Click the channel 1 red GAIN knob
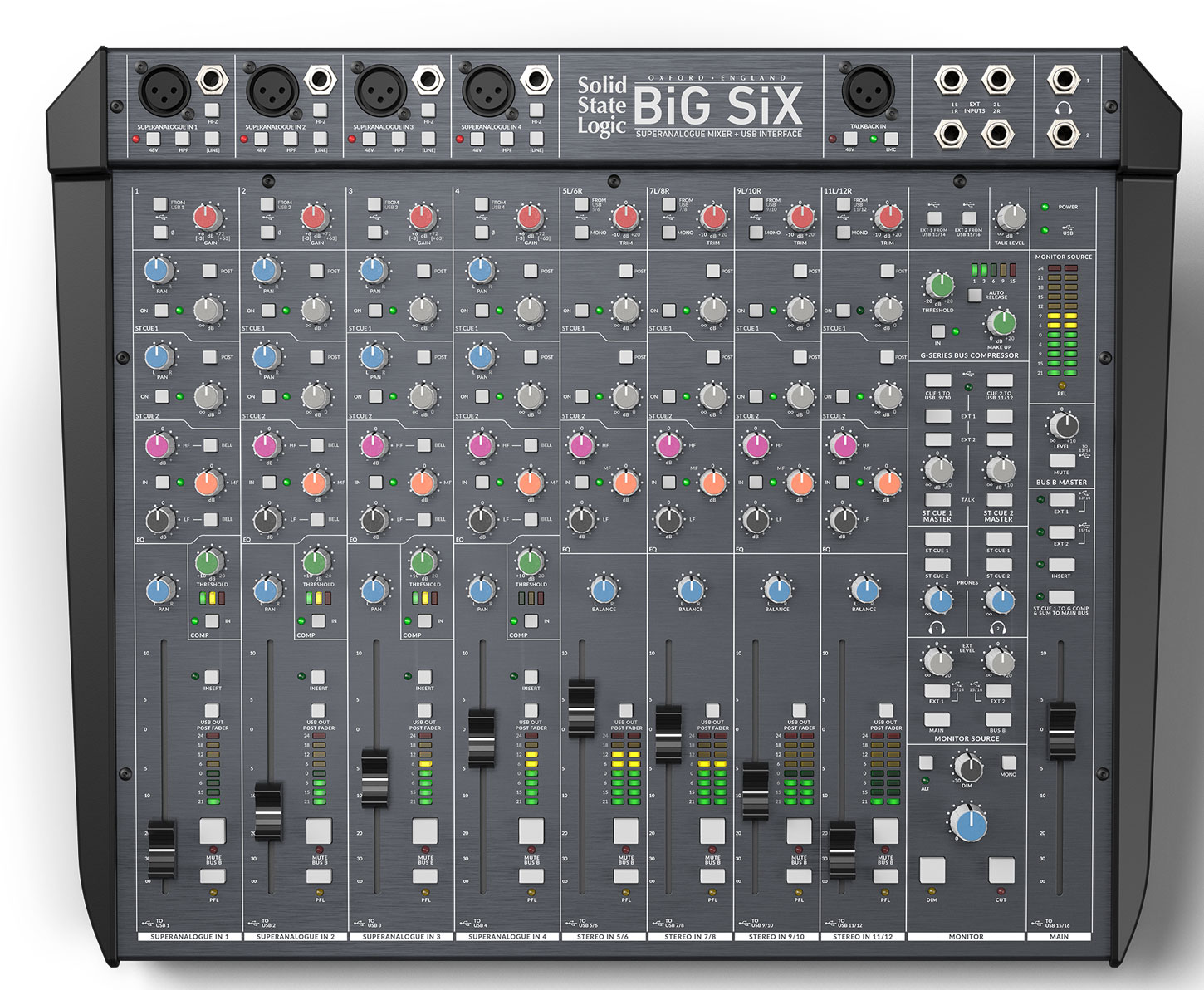The height and width of the screenshot is (990, 1204). coord(208,218)
